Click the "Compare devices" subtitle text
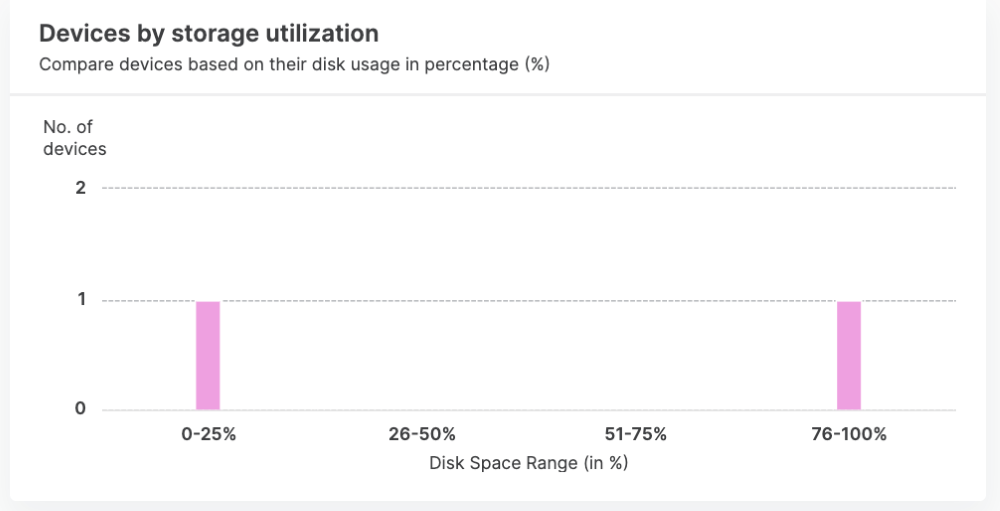 (x=295, y=65)
